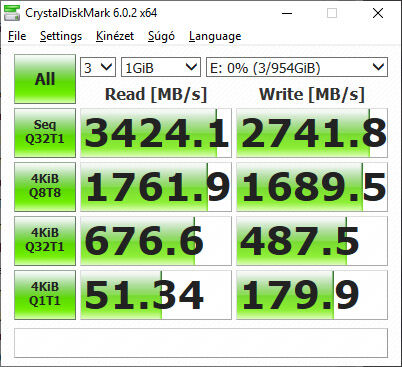402x367 pixels.
Task: Close the CrystalDiskMark window
Action: pyautogui.click(x=378, y=13)
